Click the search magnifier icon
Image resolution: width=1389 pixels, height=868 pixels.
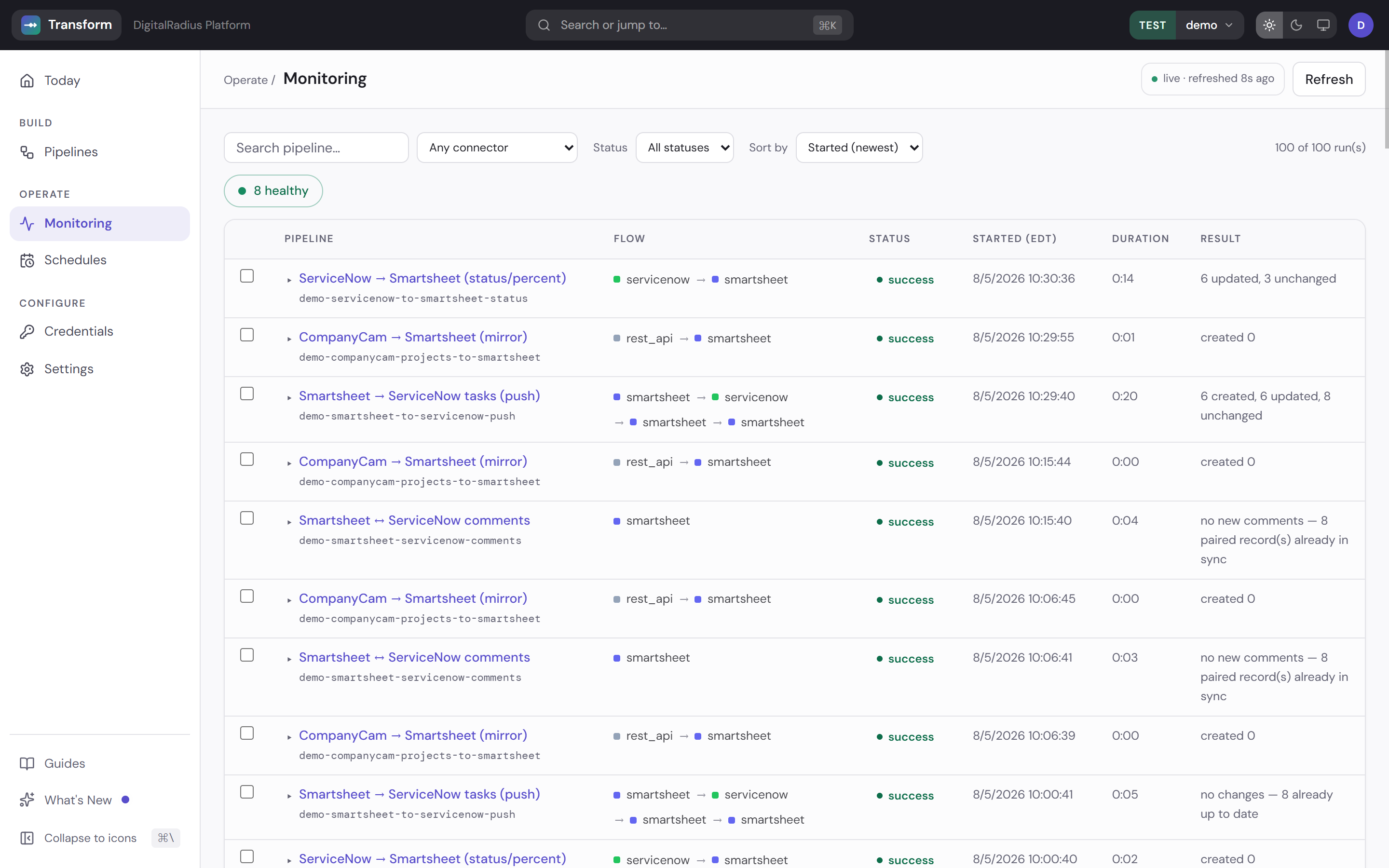point(544,25)
